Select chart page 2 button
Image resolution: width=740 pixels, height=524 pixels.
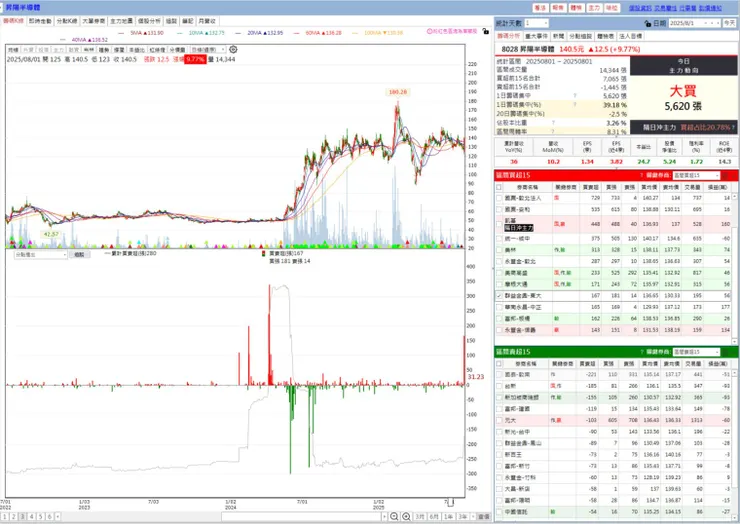[x=14, y=516]
